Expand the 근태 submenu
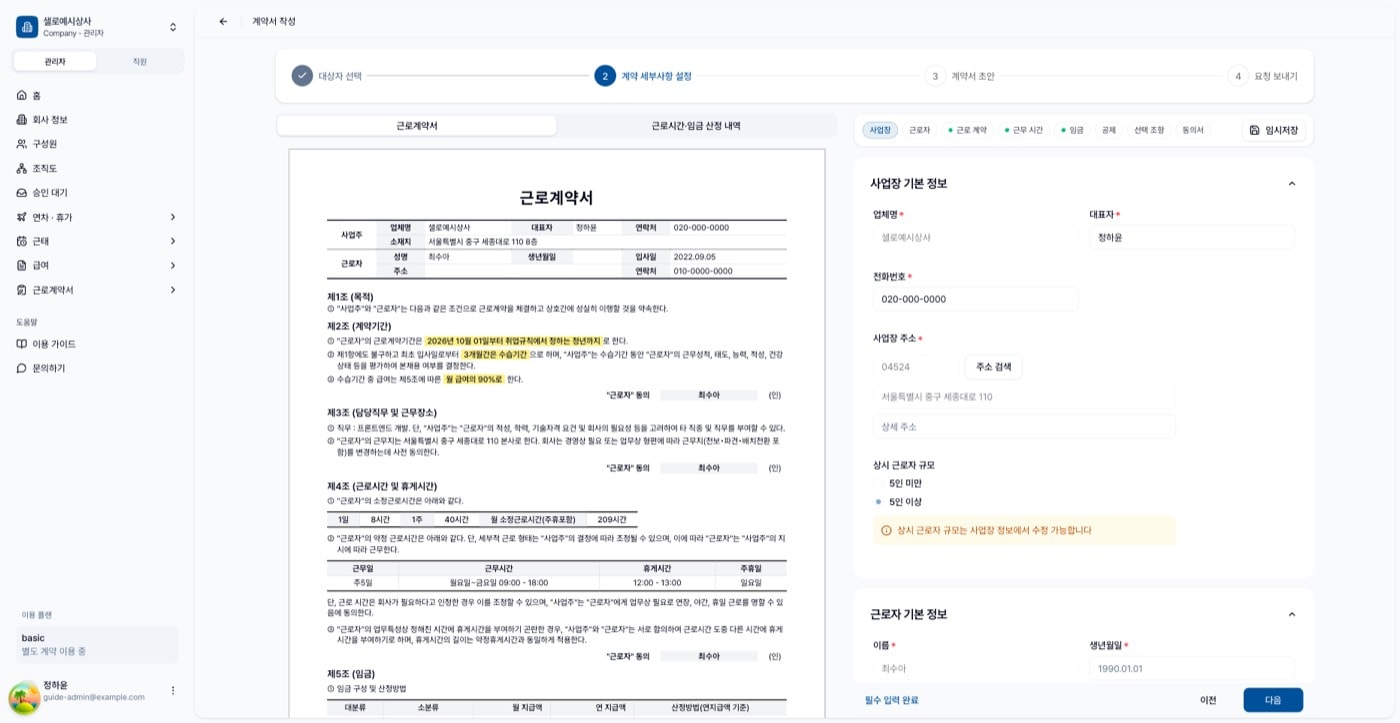The image size is (1400, 723). (x=98, y=241)
